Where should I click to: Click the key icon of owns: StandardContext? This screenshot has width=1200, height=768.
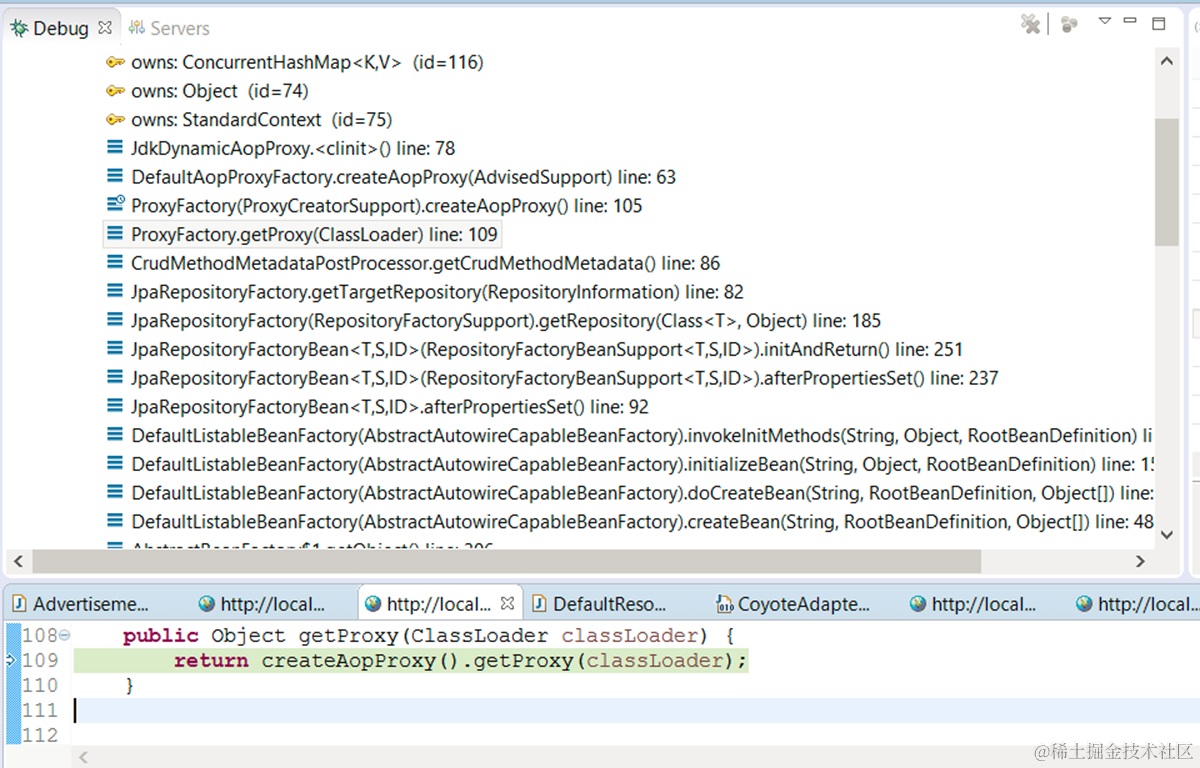coord(115,120)
